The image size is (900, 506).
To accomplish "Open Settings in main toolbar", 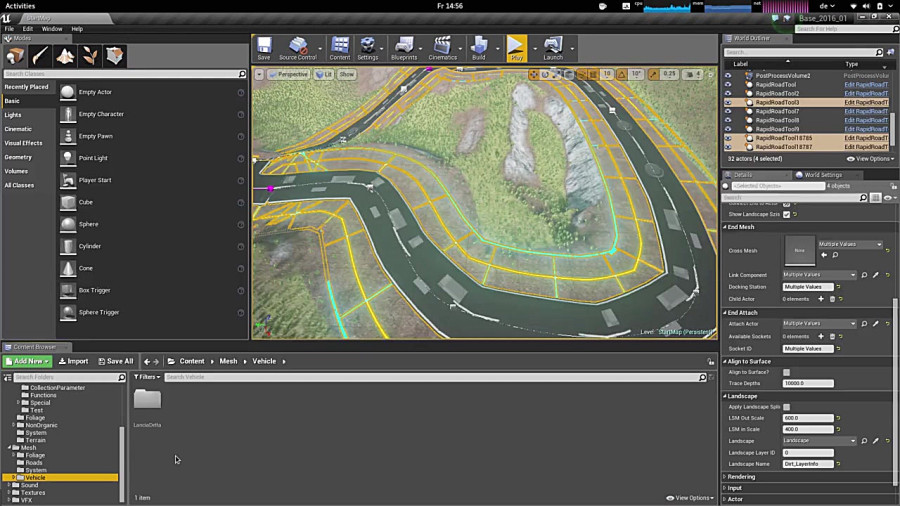I will [x=367, y=48].
